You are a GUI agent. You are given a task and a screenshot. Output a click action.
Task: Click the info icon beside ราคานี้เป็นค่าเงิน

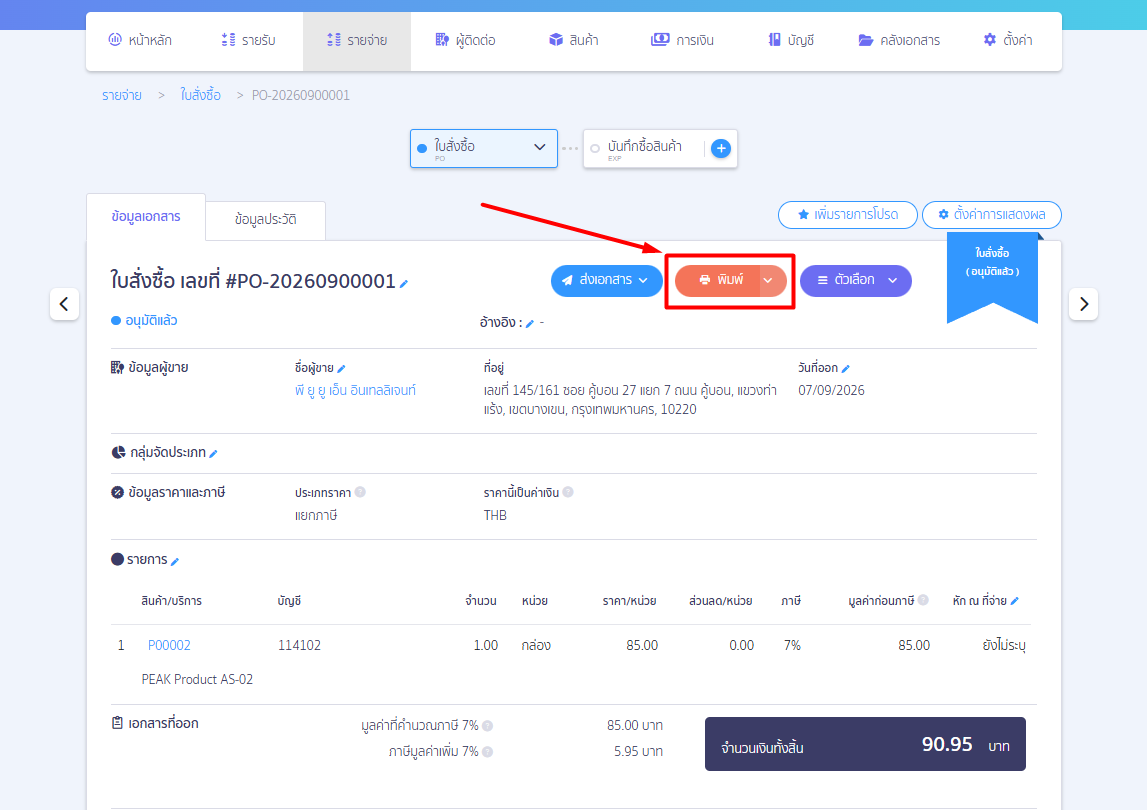pos(568,492)
